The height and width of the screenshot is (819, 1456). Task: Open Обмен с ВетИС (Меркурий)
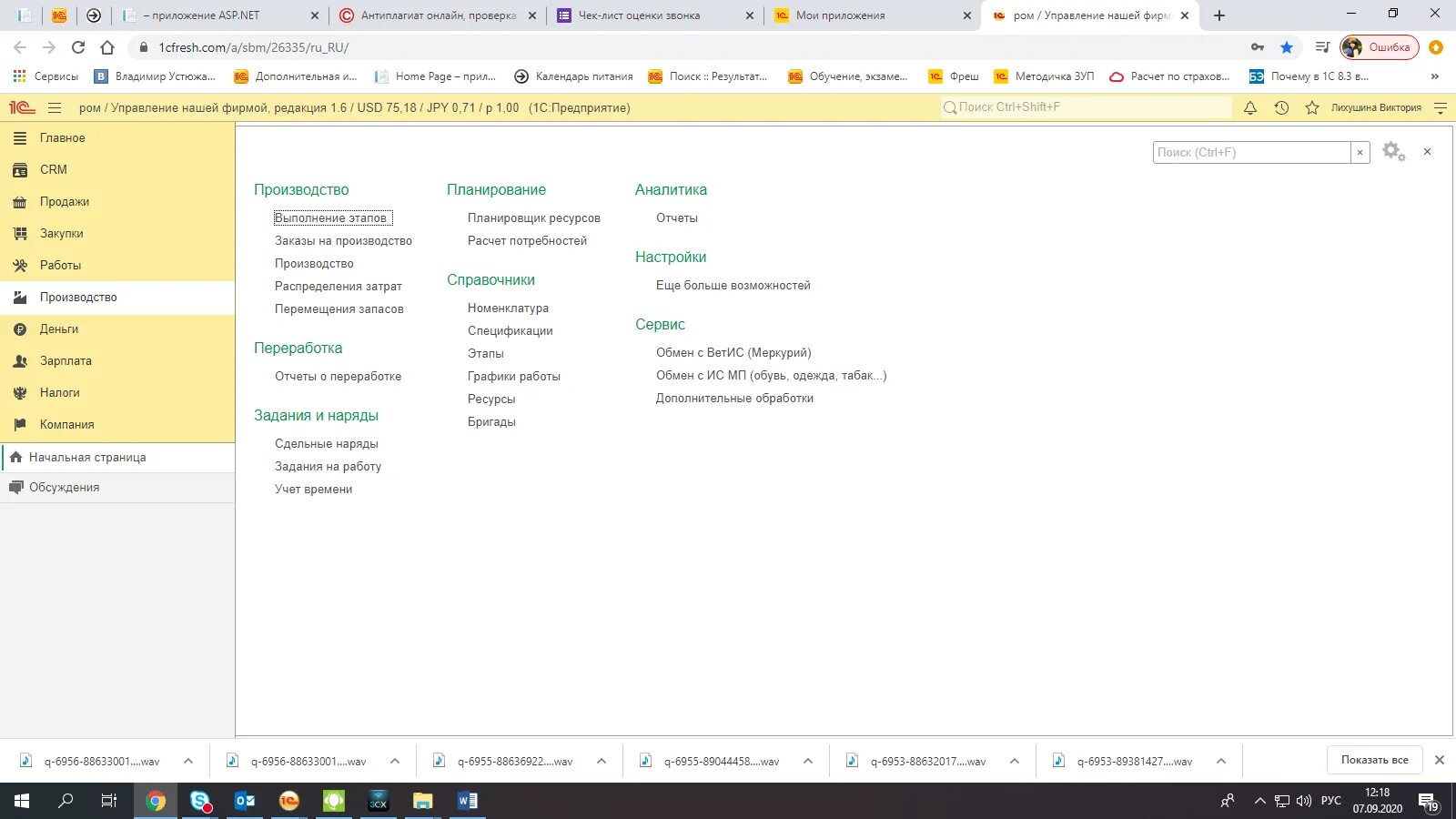pyautogui.click(x=733, y=353)
